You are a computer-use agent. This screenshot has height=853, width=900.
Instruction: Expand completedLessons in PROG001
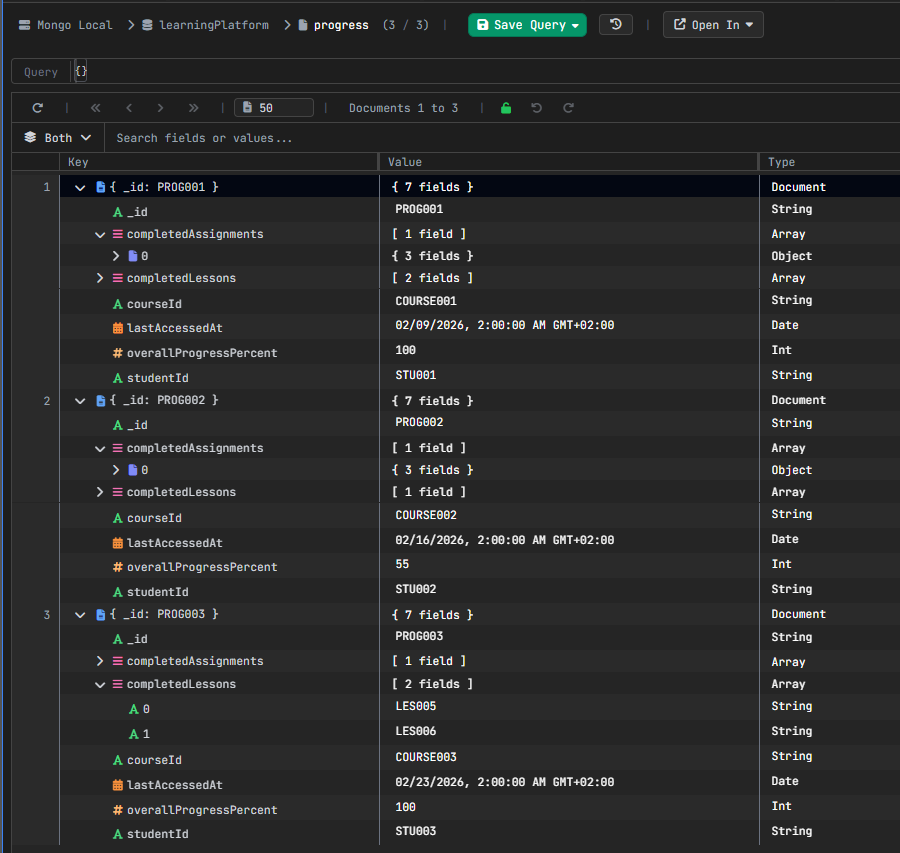click(x=100, y=278)
